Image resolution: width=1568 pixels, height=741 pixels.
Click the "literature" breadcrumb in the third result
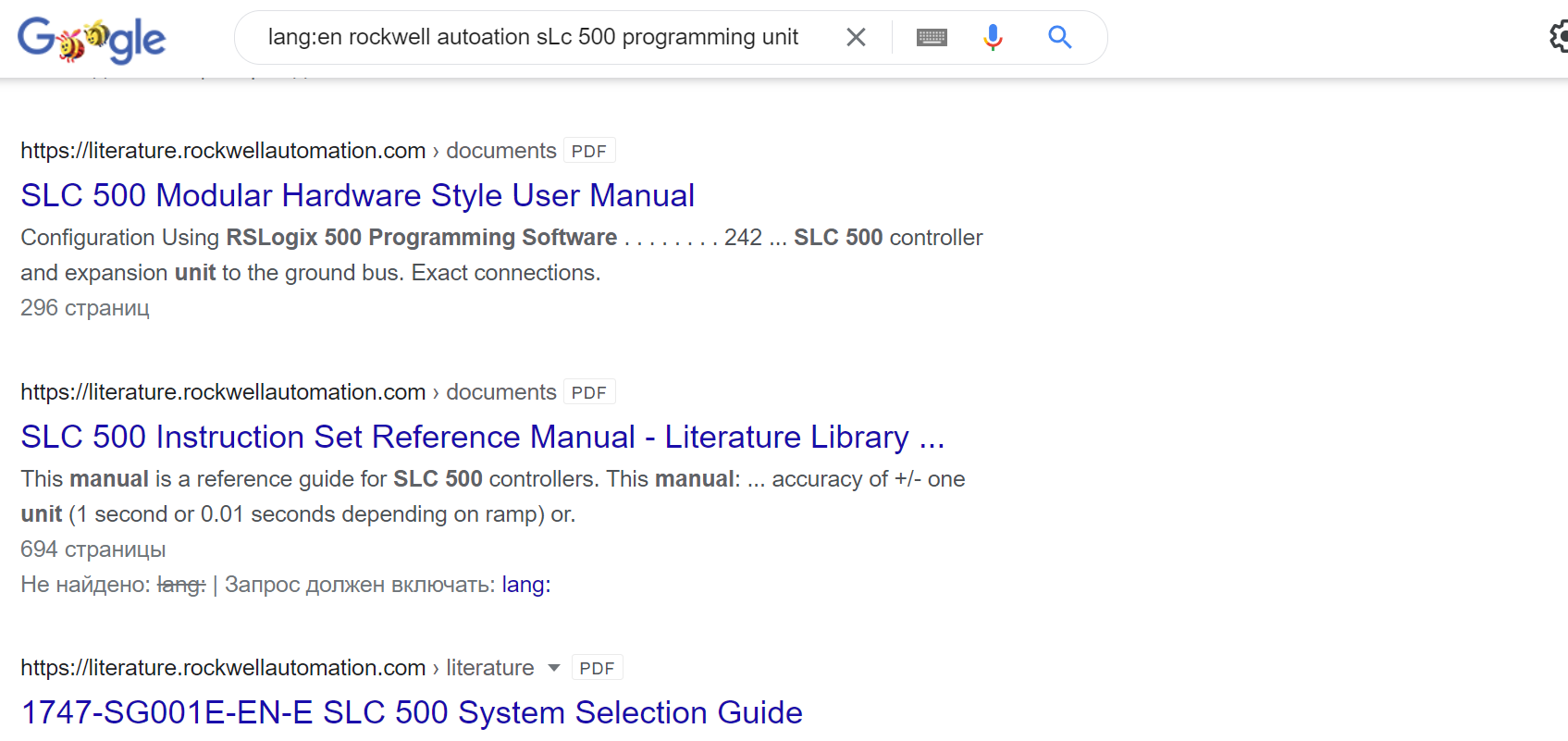(x=489, y=668)
